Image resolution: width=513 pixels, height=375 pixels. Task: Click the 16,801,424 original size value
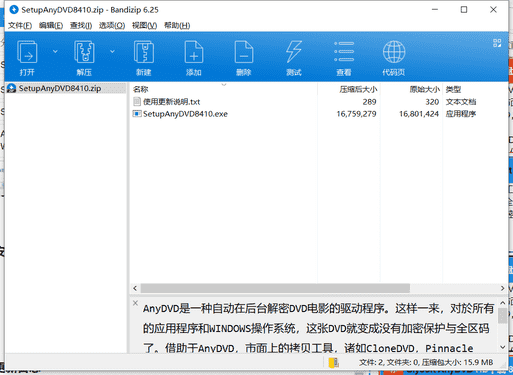click(x=419, y=114)
